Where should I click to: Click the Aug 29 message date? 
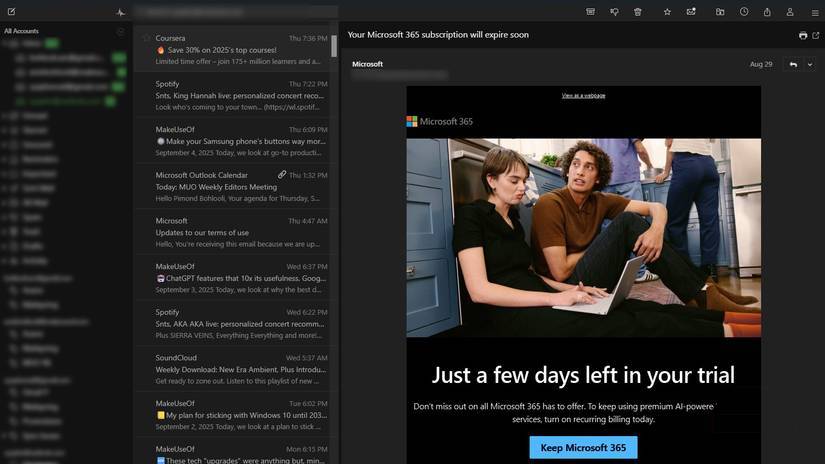[761, 64]
